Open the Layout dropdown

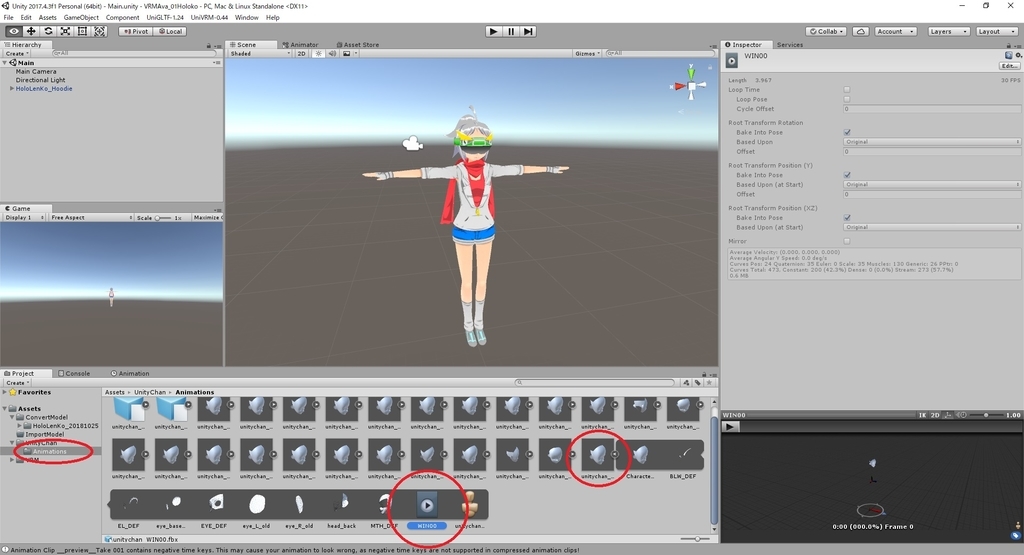pyautogui.click(x=997, y=31)
